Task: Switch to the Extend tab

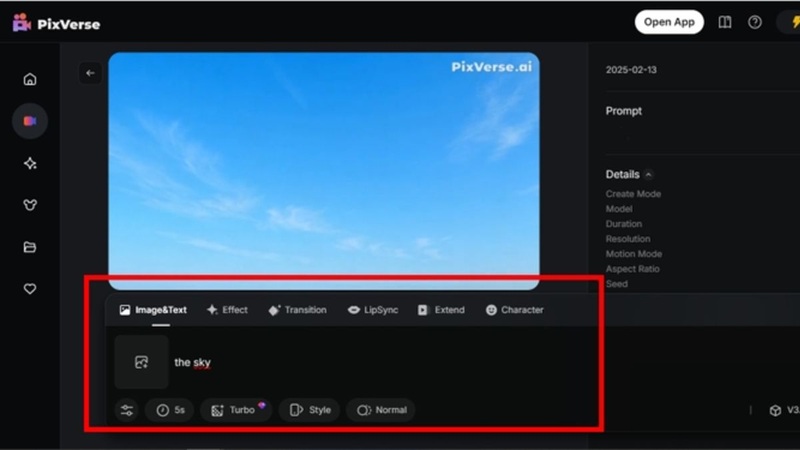Action: [441, 310]
